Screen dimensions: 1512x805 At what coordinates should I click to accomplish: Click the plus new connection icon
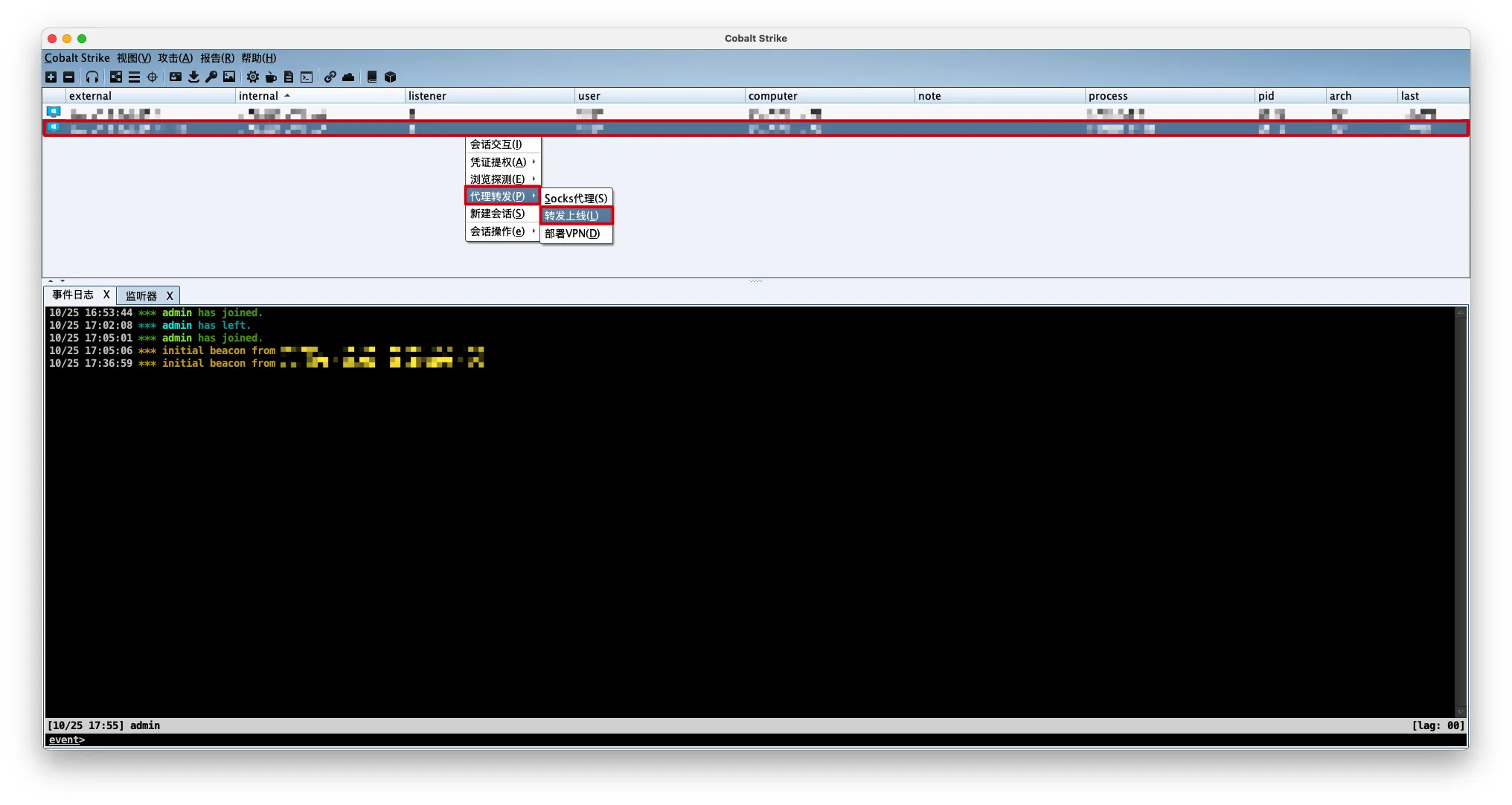click(51, 77)
